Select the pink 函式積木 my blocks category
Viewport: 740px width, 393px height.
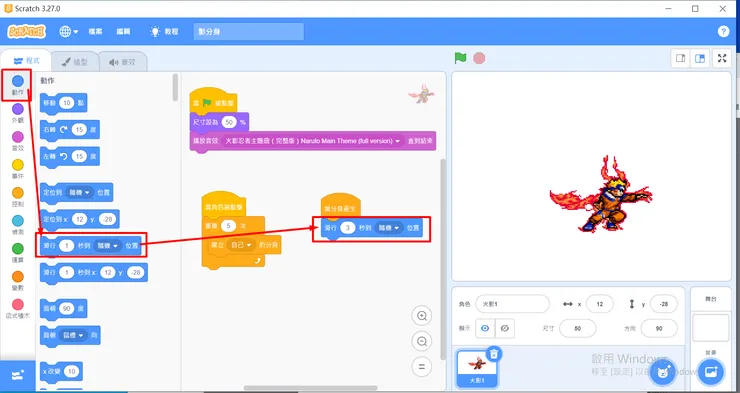pos(17,309)
